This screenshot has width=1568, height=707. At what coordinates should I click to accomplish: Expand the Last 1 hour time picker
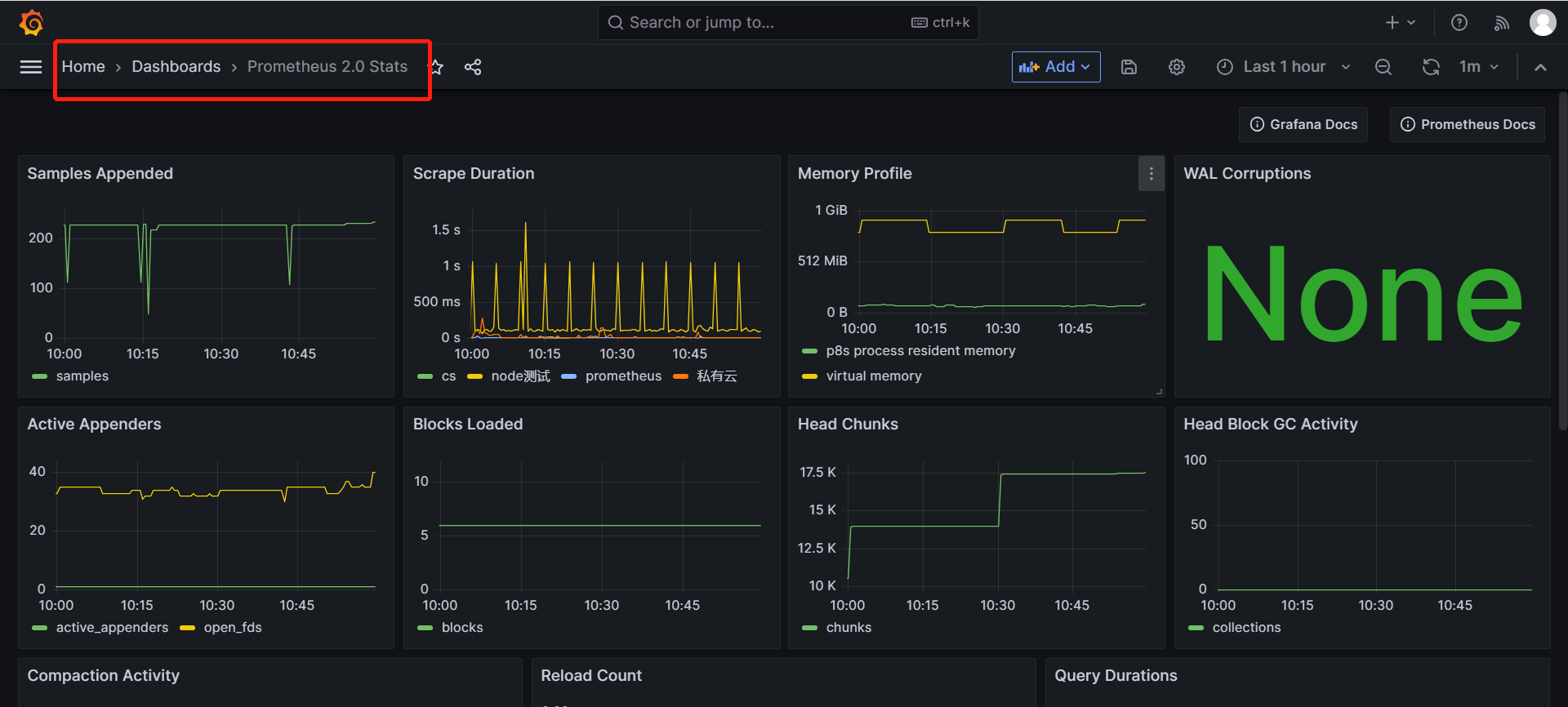pyautogui.click(x=1283, y=67)
